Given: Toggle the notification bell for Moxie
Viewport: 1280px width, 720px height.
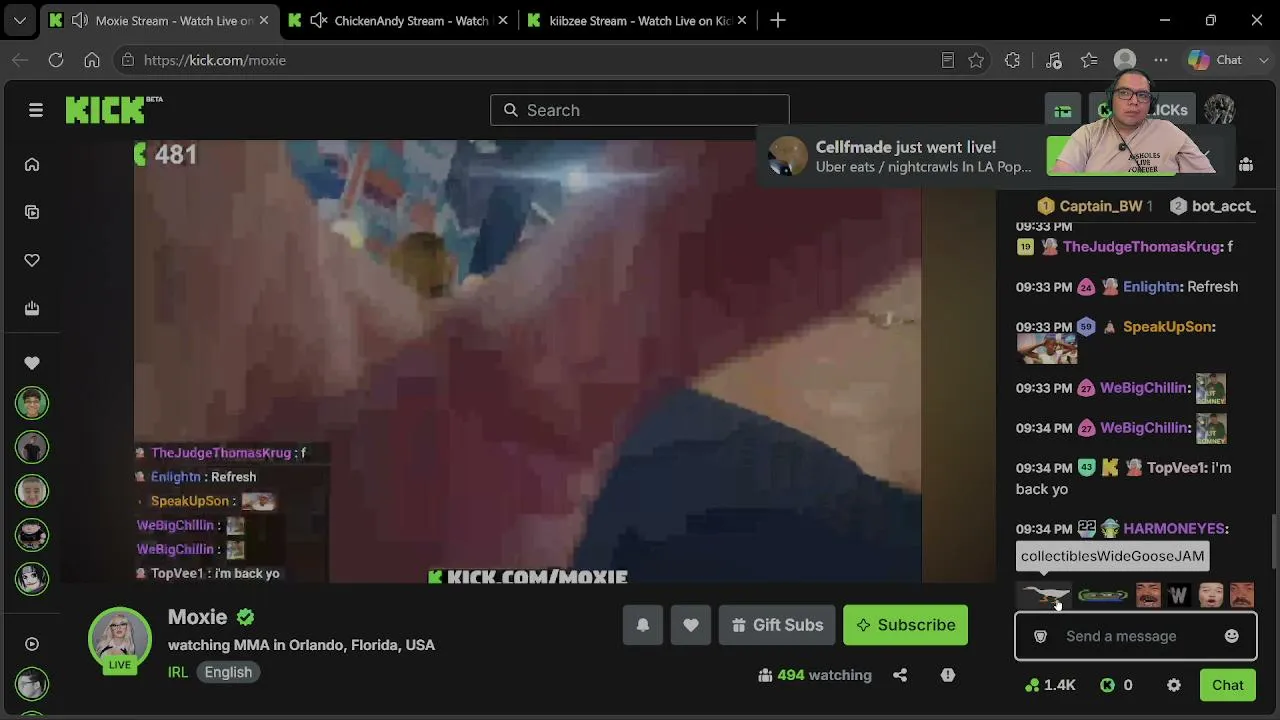Looking at the screenshot, I should pos(643,625).
